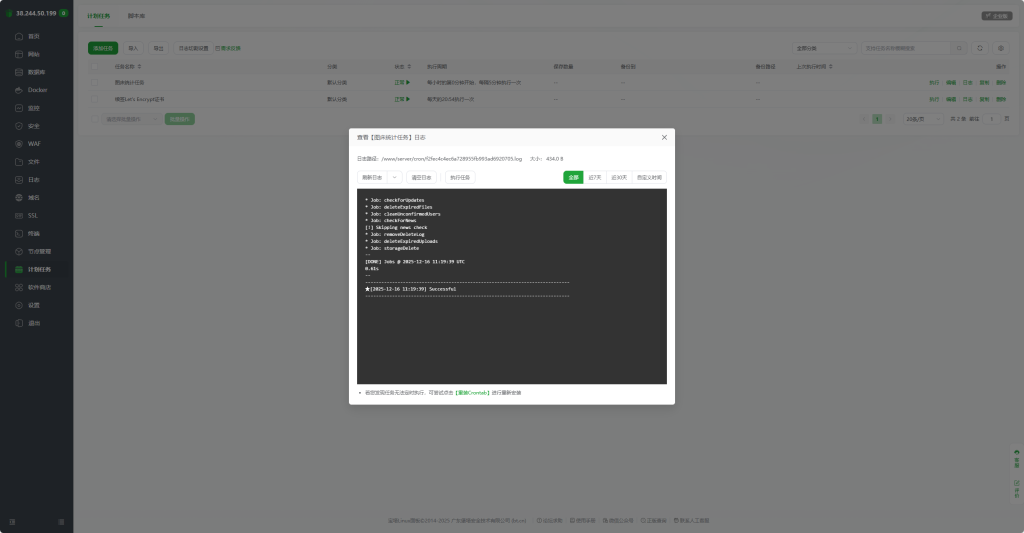1024x533 pixels.
Task: Check the 续签Let's Encrypt证书 row checkbox
Action: coord(95,99)
